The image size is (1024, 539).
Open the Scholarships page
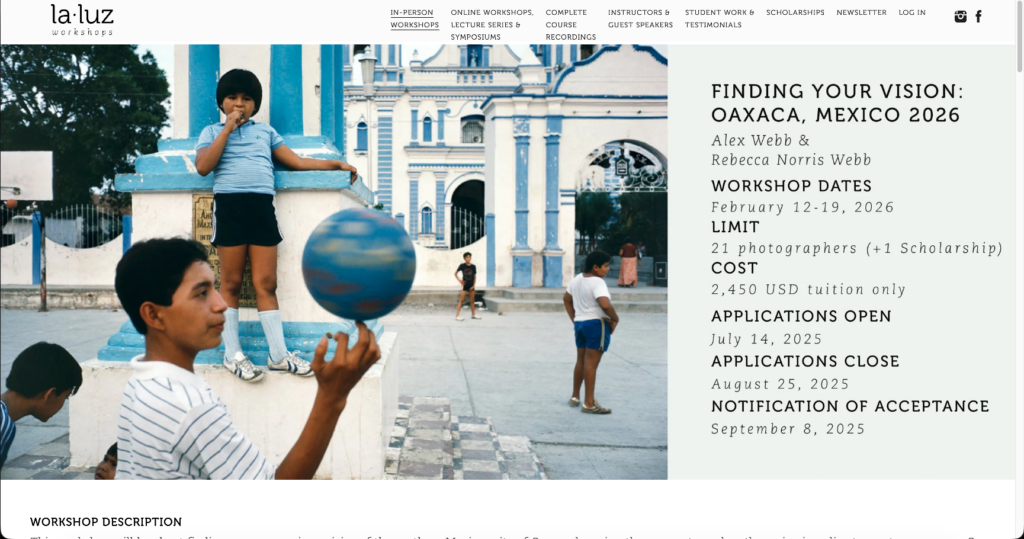795,12
